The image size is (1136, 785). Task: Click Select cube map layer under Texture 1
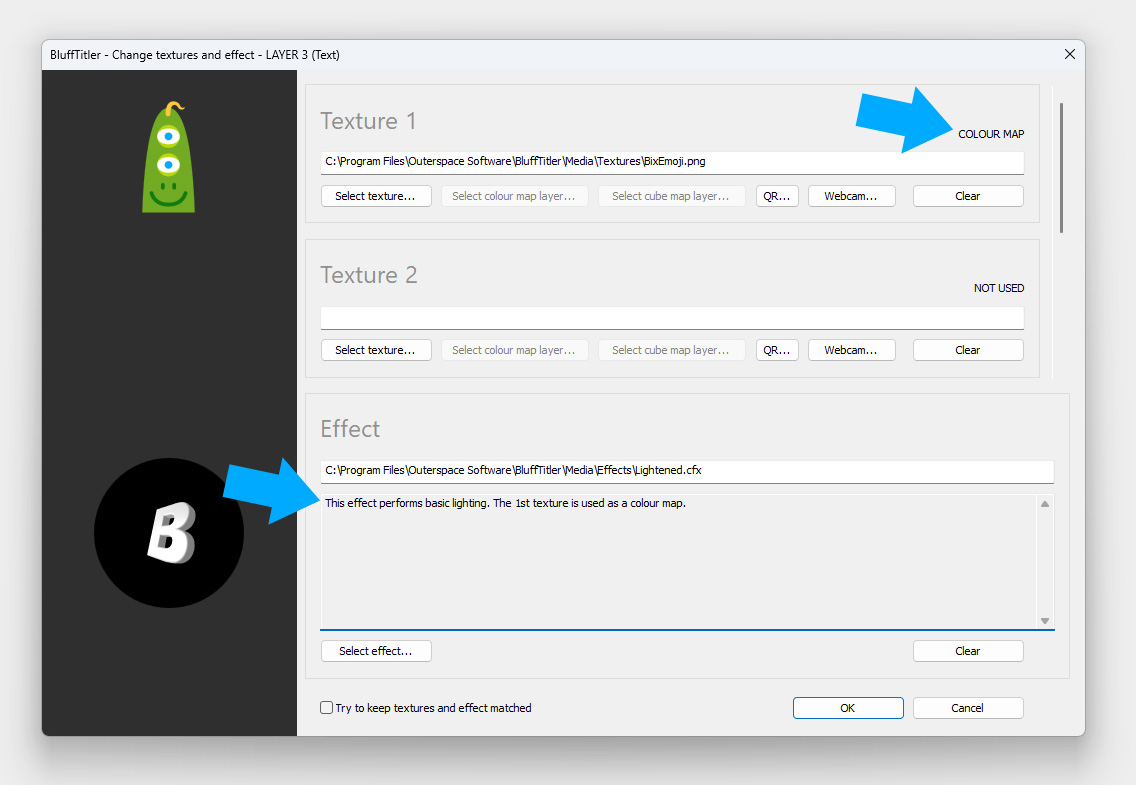[672, 196]
